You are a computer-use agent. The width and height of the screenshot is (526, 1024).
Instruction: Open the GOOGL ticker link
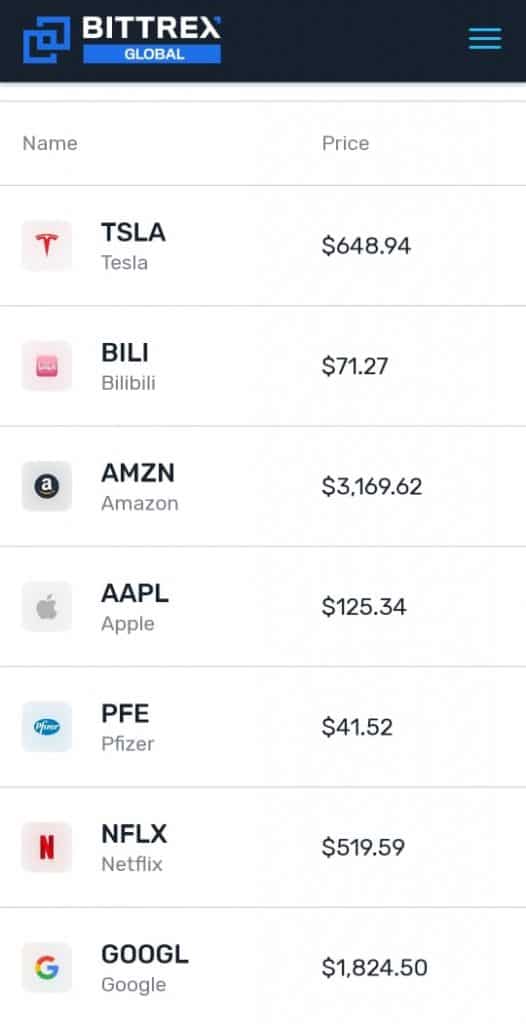pyautogui.click(x=144, y=954)
